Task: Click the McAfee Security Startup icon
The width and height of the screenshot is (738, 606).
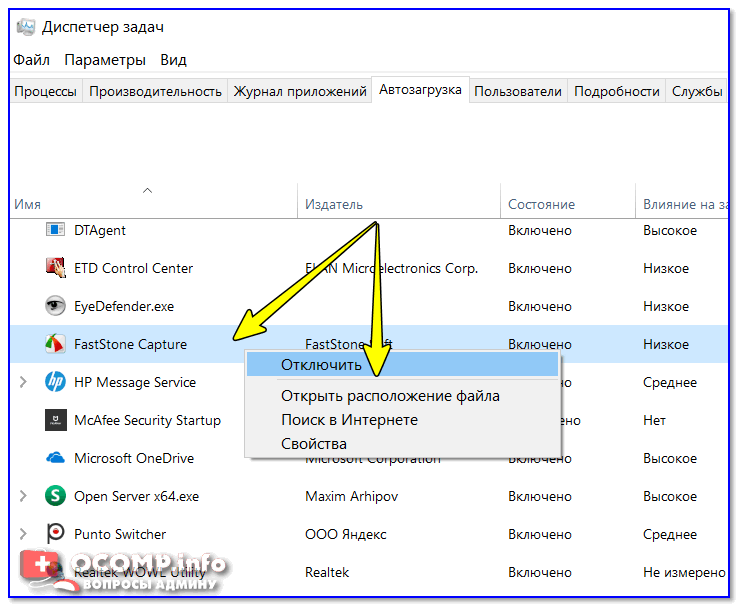Action: pyautogui.click(x=56, y=420)
